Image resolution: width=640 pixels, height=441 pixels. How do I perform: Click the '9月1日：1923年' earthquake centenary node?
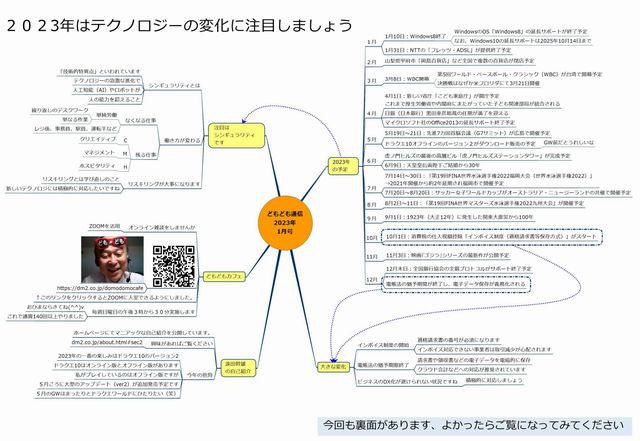pos(459,217)
